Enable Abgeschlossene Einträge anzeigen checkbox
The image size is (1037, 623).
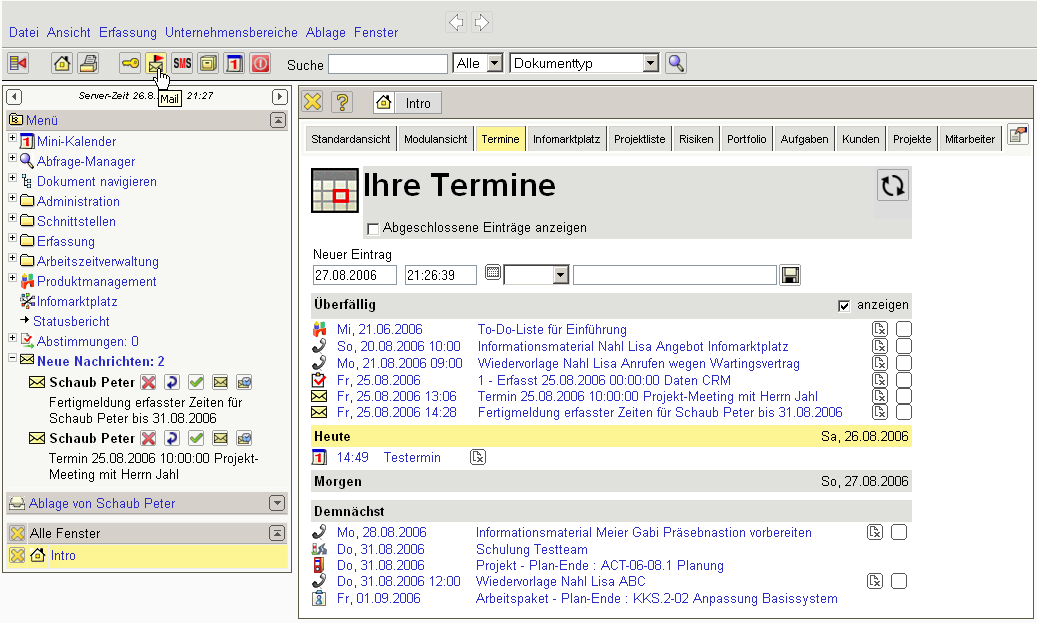click(373, 228)
